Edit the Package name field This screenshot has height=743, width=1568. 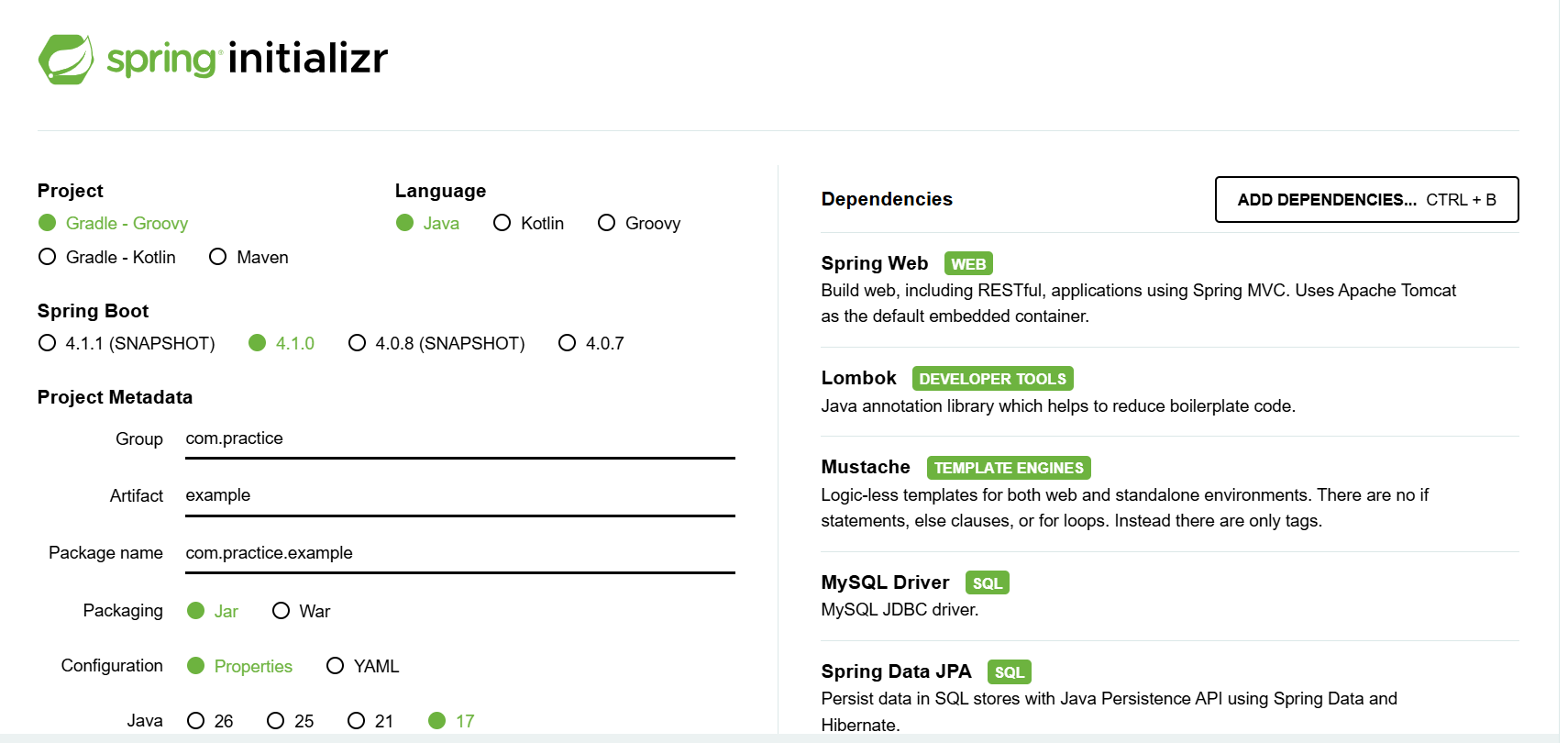(x=460, y=554)
